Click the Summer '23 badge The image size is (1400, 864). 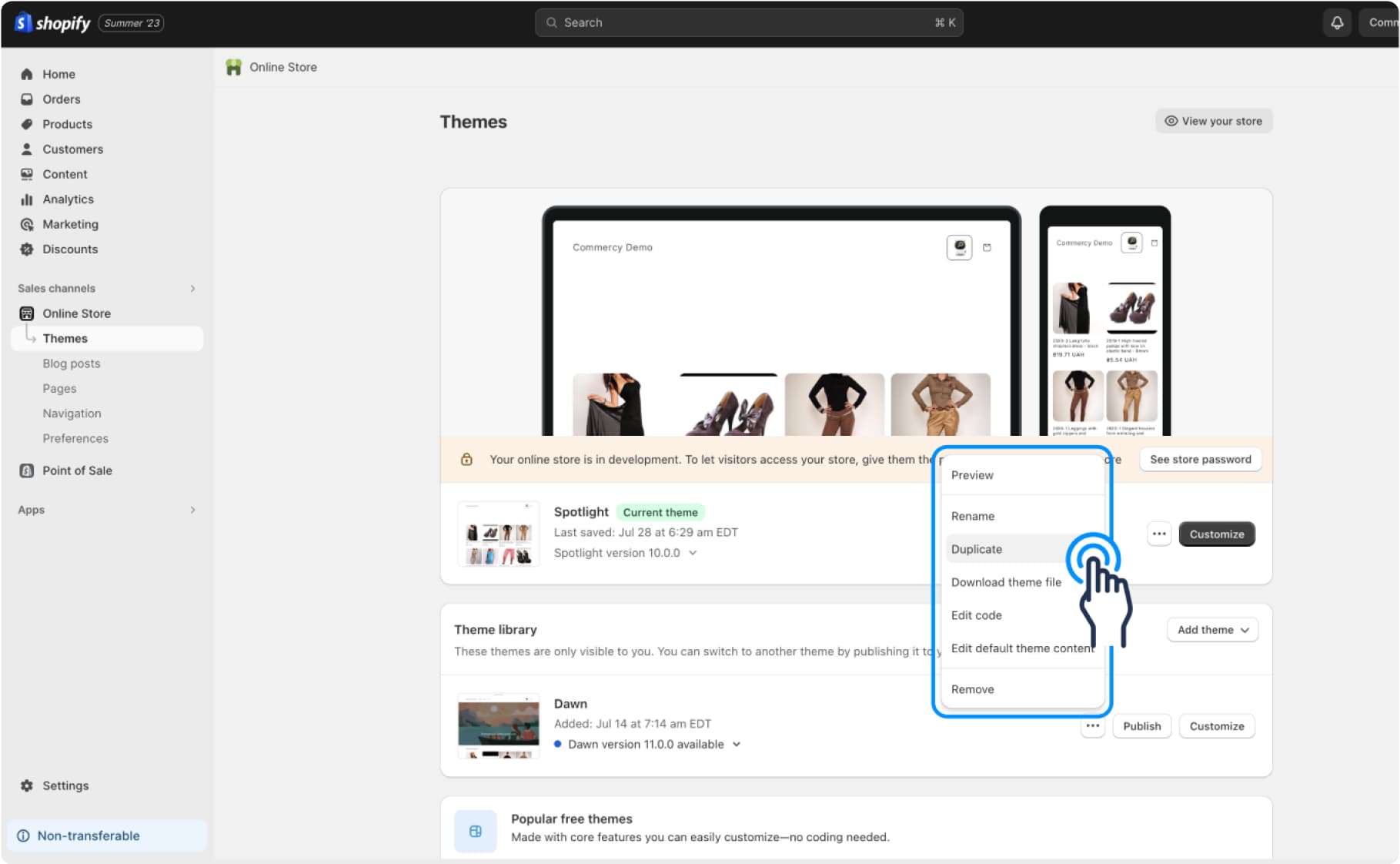pos(132,23)
